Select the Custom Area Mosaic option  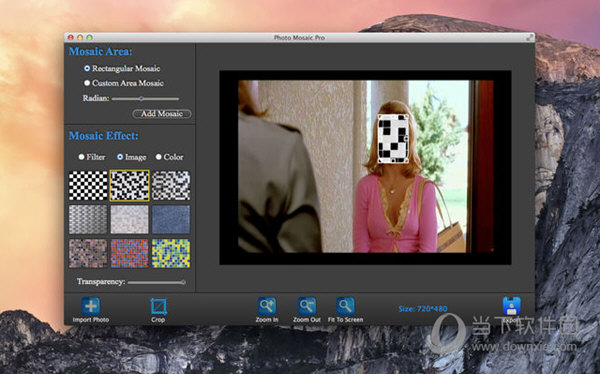pos(87,83)
